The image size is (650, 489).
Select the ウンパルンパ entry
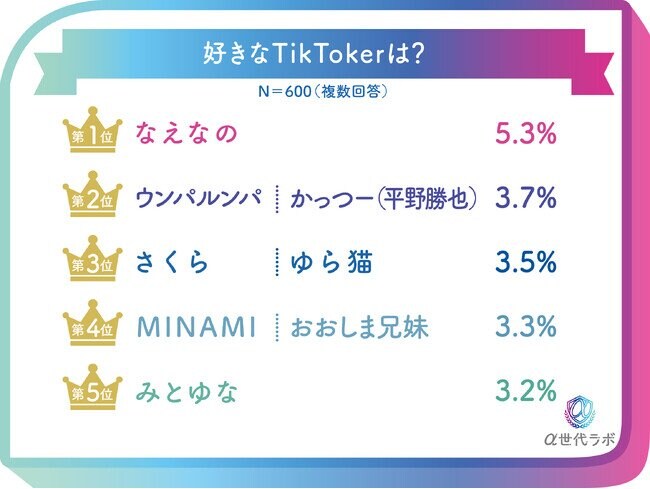[204, 198]
